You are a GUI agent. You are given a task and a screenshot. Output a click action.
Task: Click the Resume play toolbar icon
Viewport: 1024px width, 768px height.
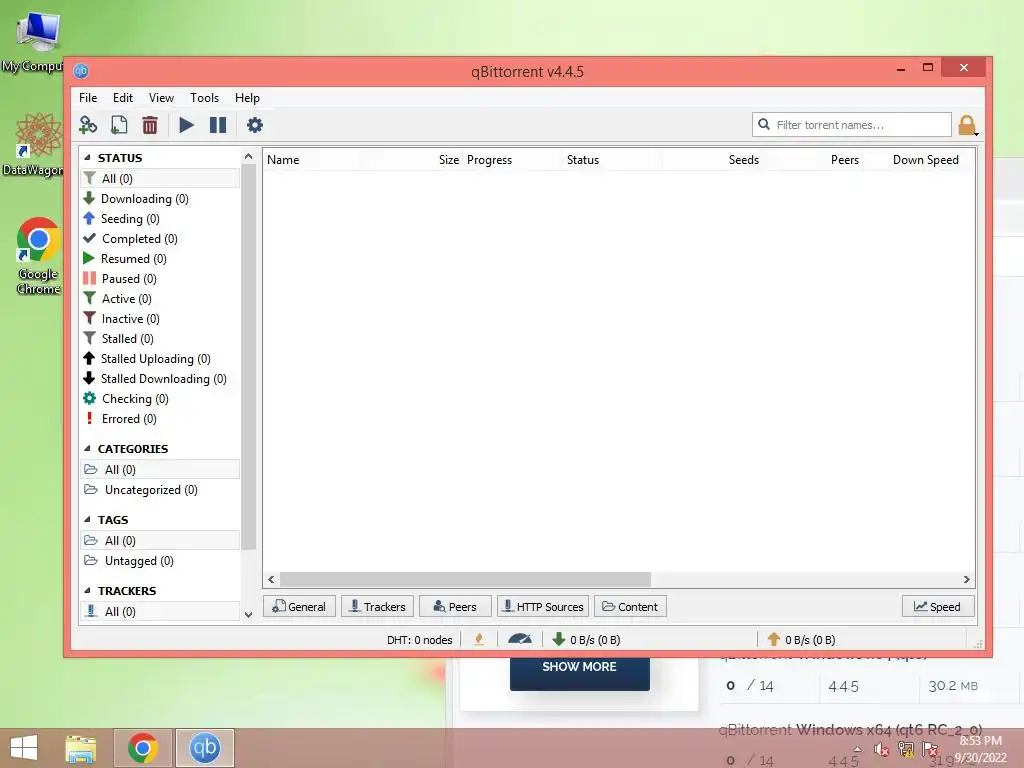[186, 125]
